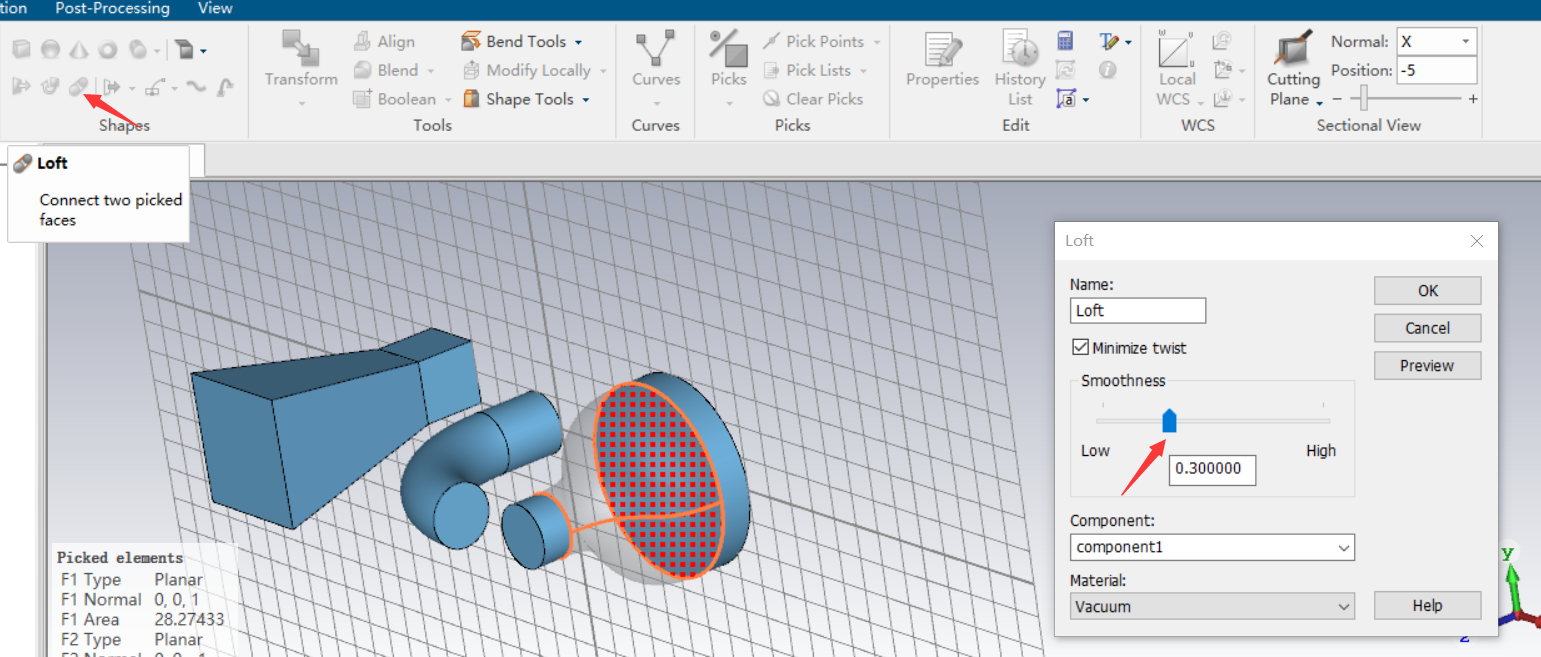Close the Loft dialog
The width and height of the screenshot is (1541, 657).
[x=1477, y=241]
